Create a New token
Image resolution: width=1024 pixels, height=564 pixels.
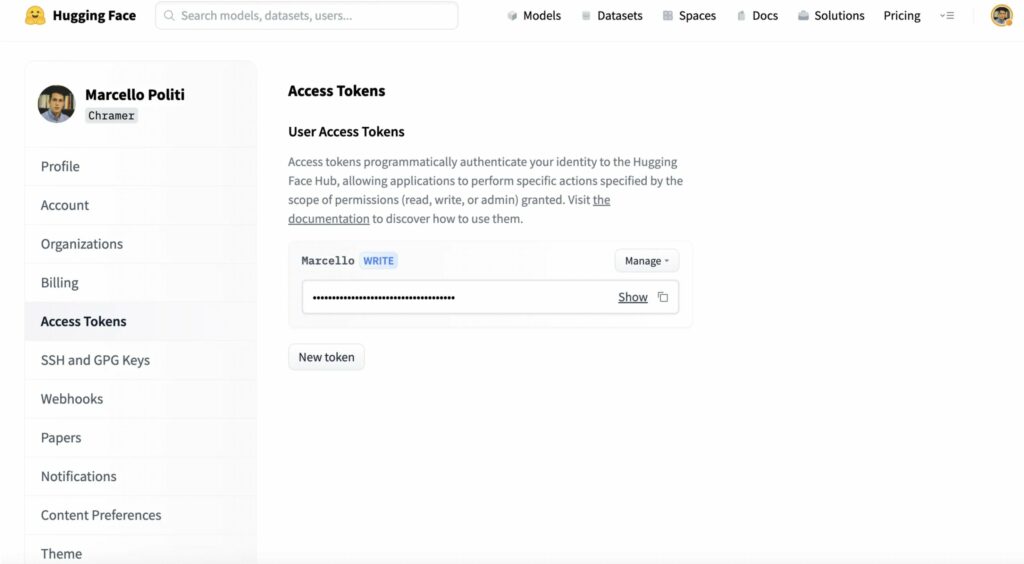[x=326, y=357]
